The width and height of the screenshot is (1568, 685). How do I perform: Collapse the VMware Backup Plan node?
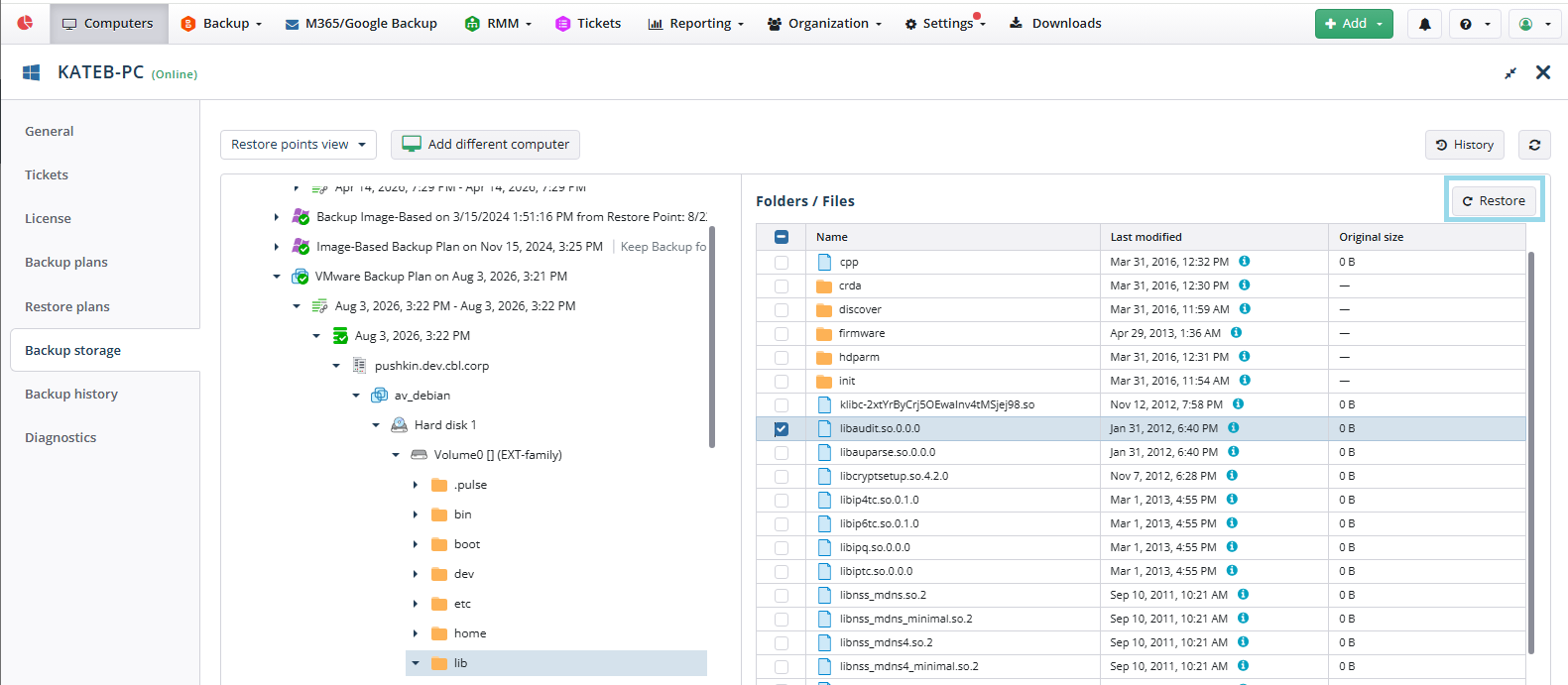(277, 277)
